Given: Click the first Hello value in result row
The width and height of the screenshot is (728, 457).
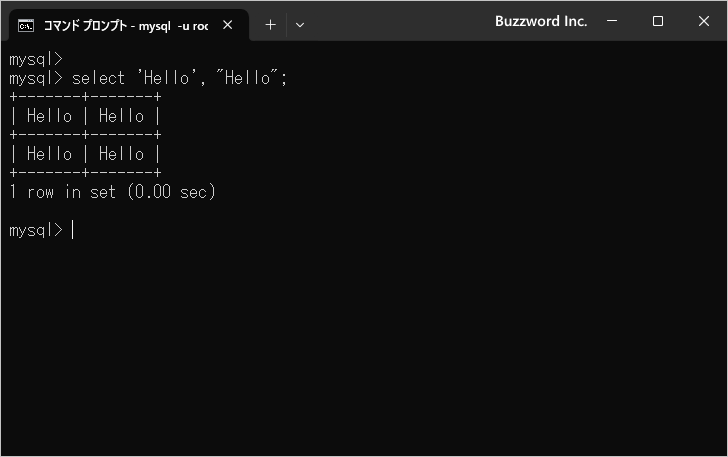Looking at the screenshot, I should pyautogui.click(x=49, y=154).
